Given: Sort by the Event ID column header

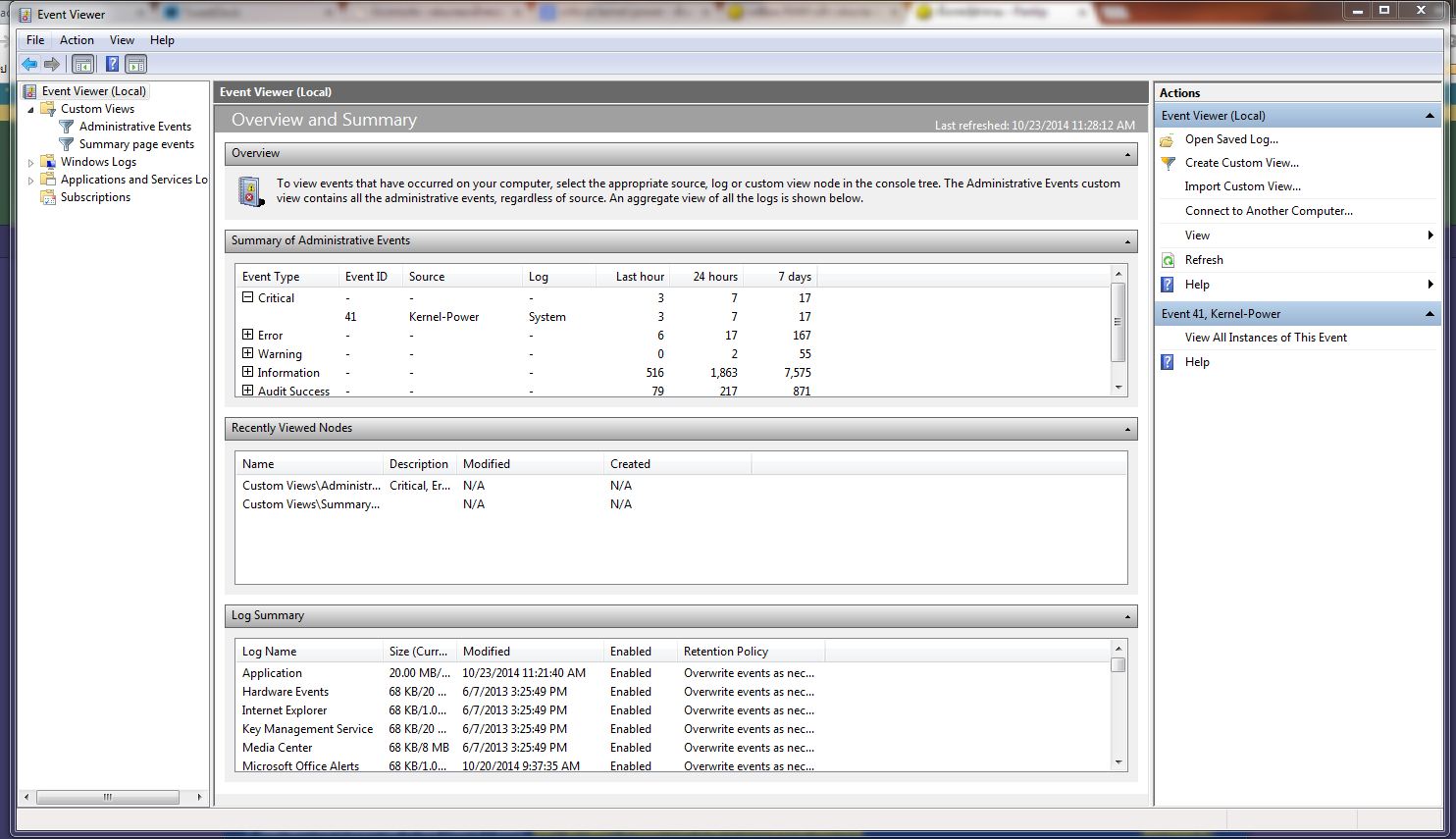Looking at the screenshot, I should (x=371, y=277).
